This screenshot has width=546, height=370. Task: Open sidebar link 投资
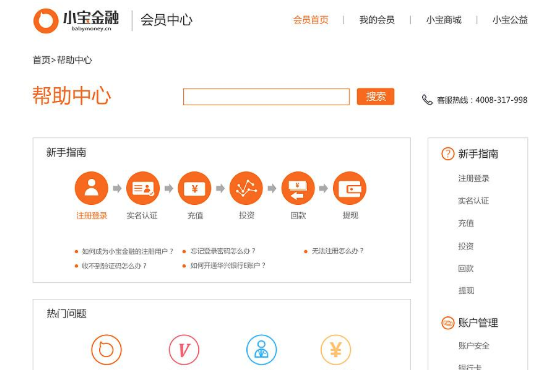(x=466, y=246)
